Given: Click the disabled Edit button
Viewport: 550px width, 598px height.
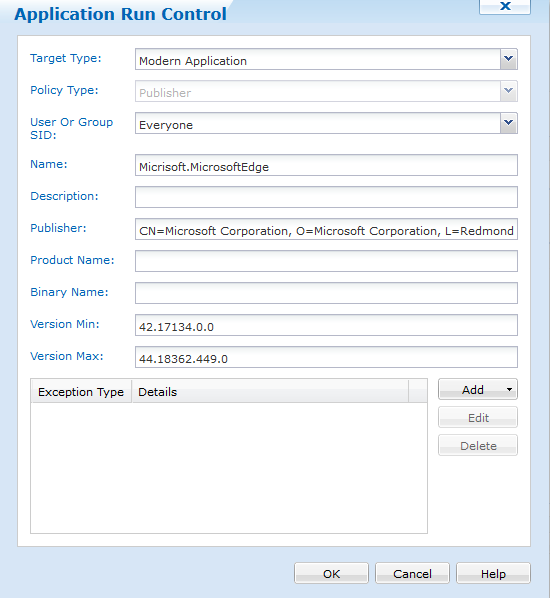Looking at the screenshot, I should (478, 418).
